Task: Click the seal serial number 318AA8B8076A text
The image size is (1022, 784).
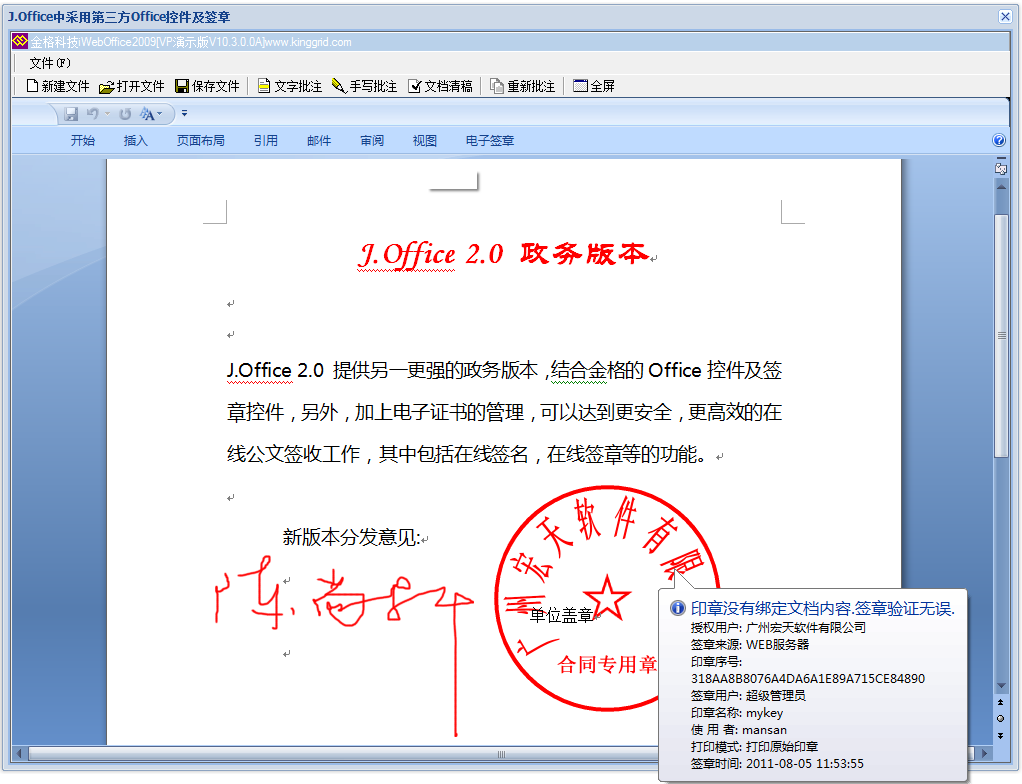Action: (808, 678)
